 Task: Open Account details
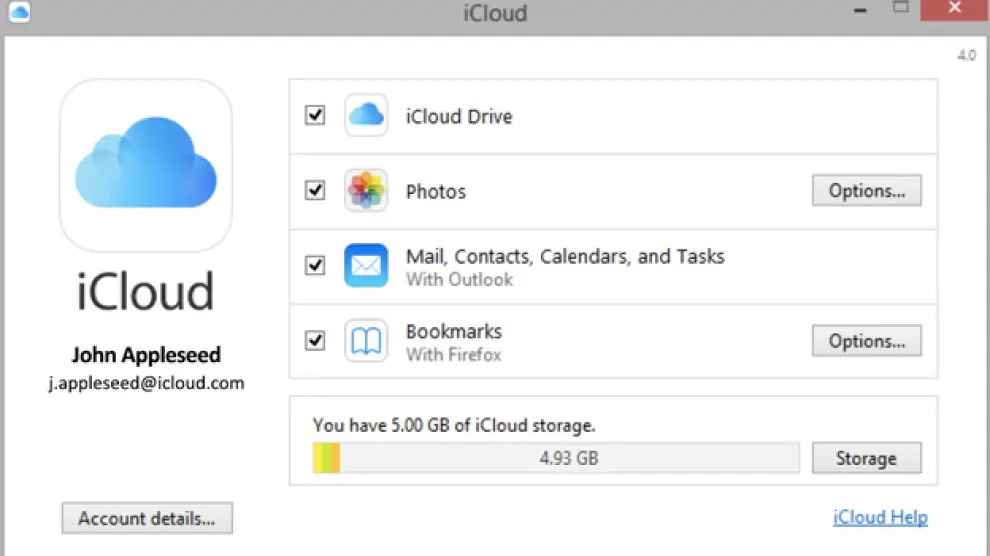coord(147,519)
